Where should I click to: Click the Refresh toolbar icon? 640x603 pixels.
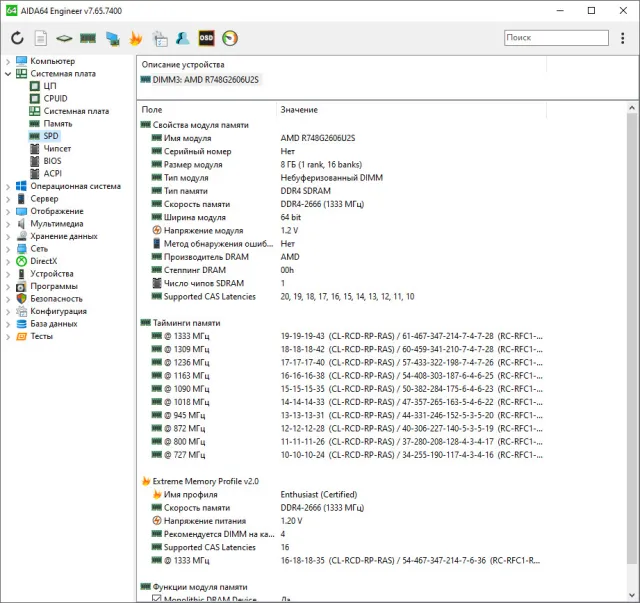[17, 38]
